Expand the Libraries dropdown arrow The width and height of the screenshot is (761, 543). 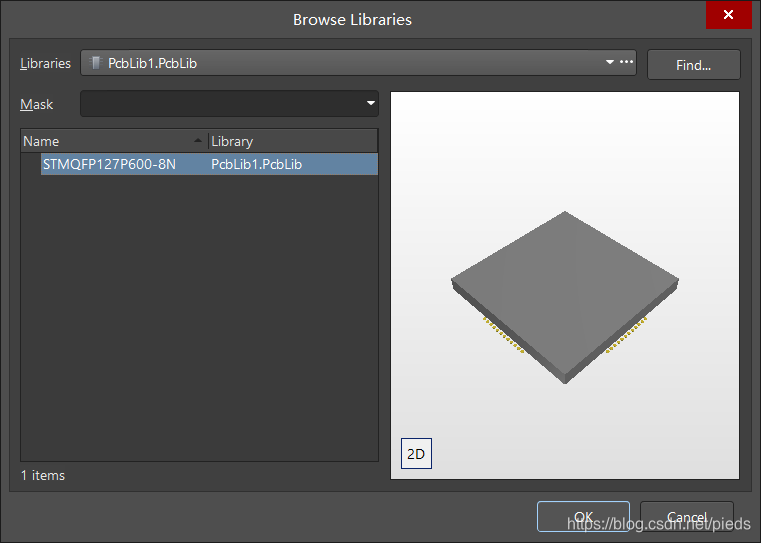pyautogui.click(x=610, y=62)
